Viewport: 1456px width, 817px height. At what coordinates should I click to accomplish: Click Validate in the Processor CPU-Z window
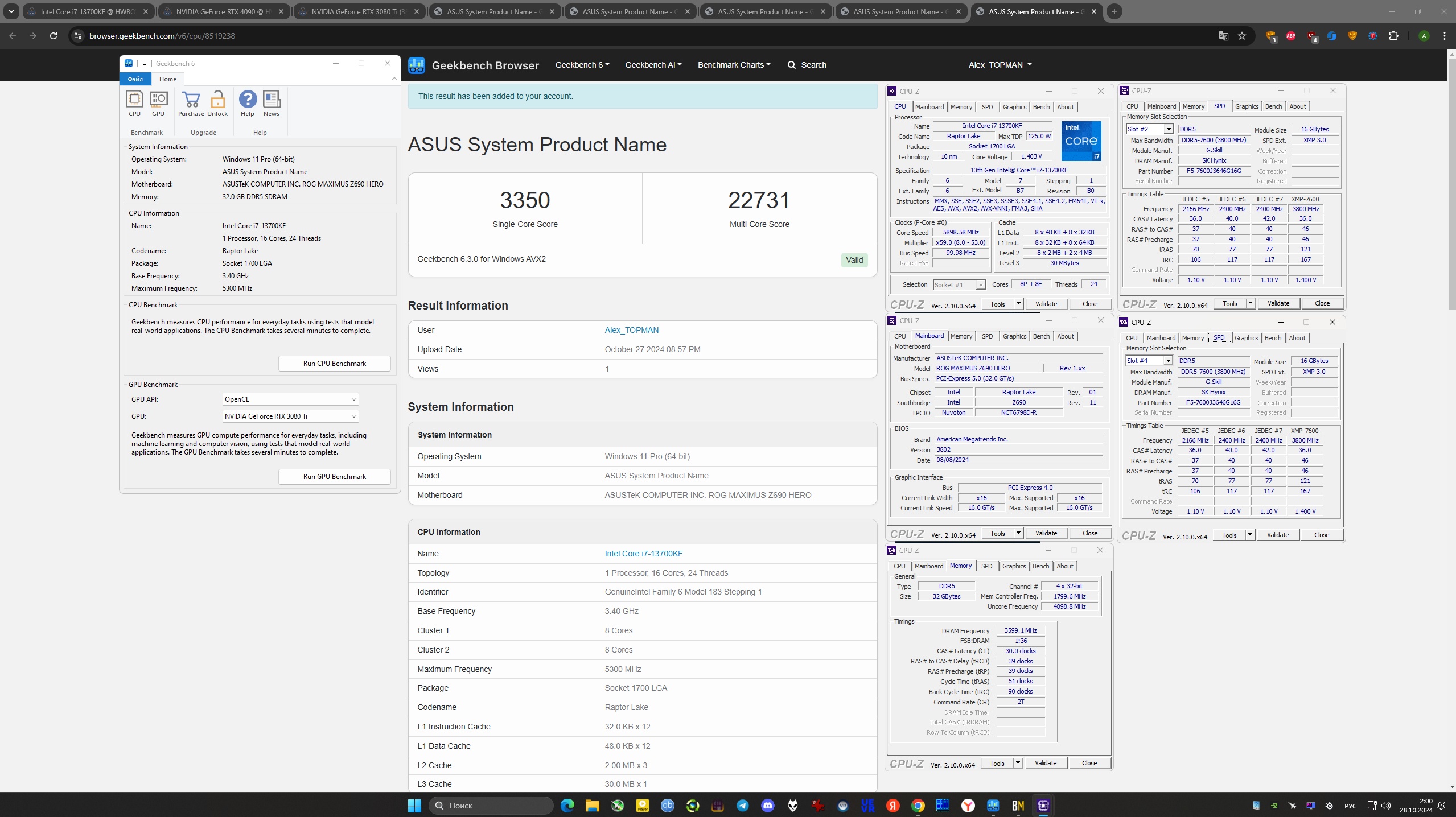(x=1046, y=304)
